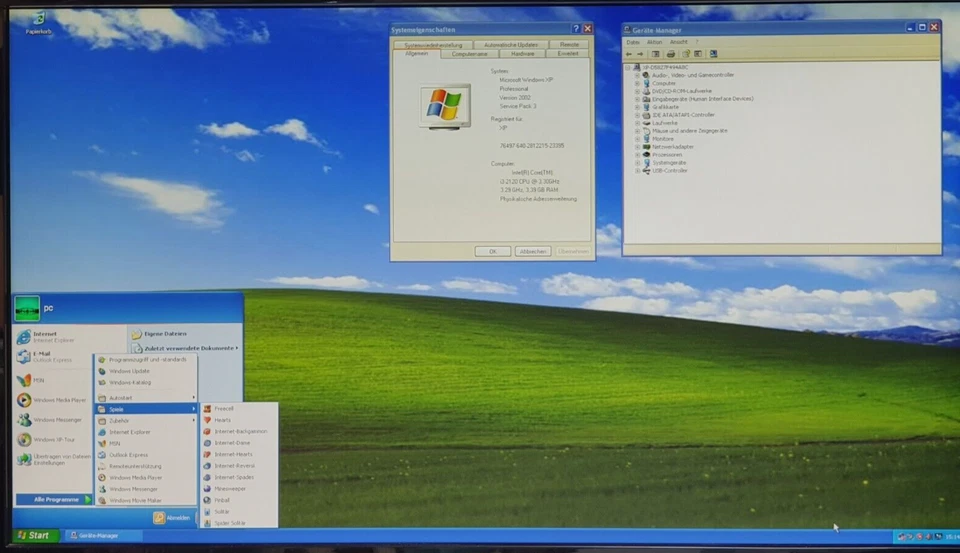Open the Systemwiederherstellung tab
Image resolution: width=960 pixels, height=553 pixels.
point(433,45)
